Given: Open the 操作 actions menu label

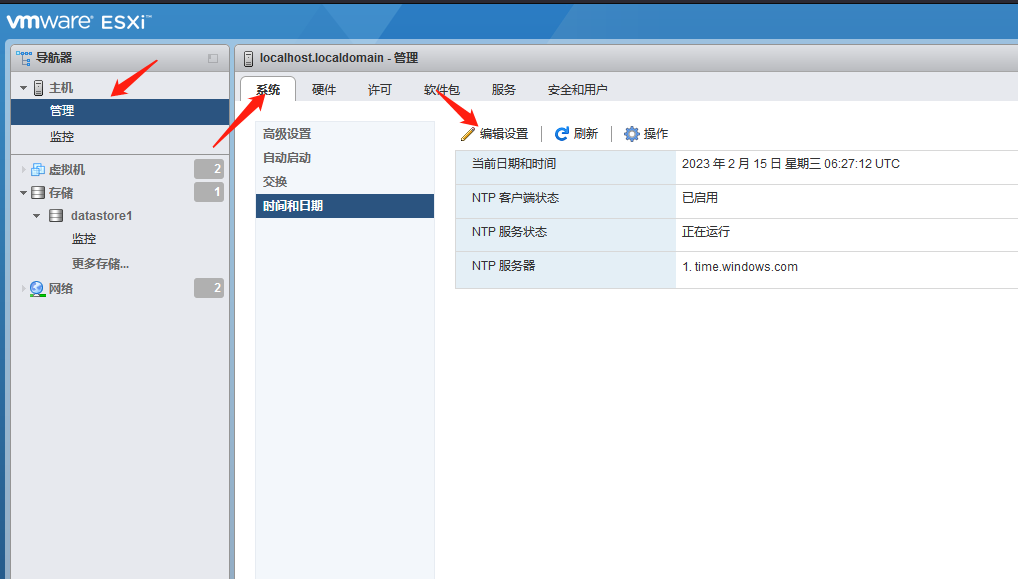Looking at the screenshot, I should click(656, 134).
